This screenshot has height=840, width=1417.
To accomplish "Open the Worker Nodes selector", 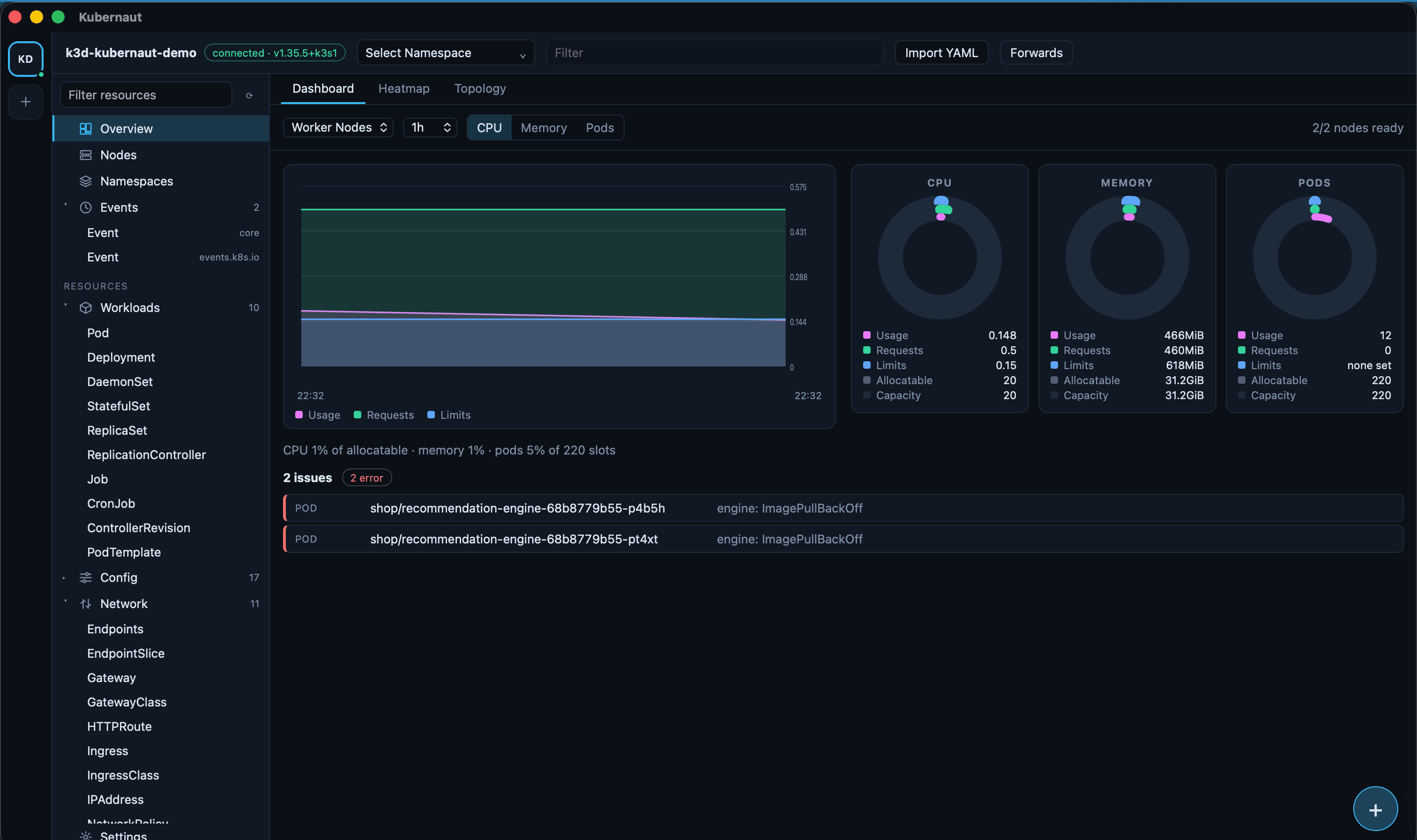I will point(338,127).
